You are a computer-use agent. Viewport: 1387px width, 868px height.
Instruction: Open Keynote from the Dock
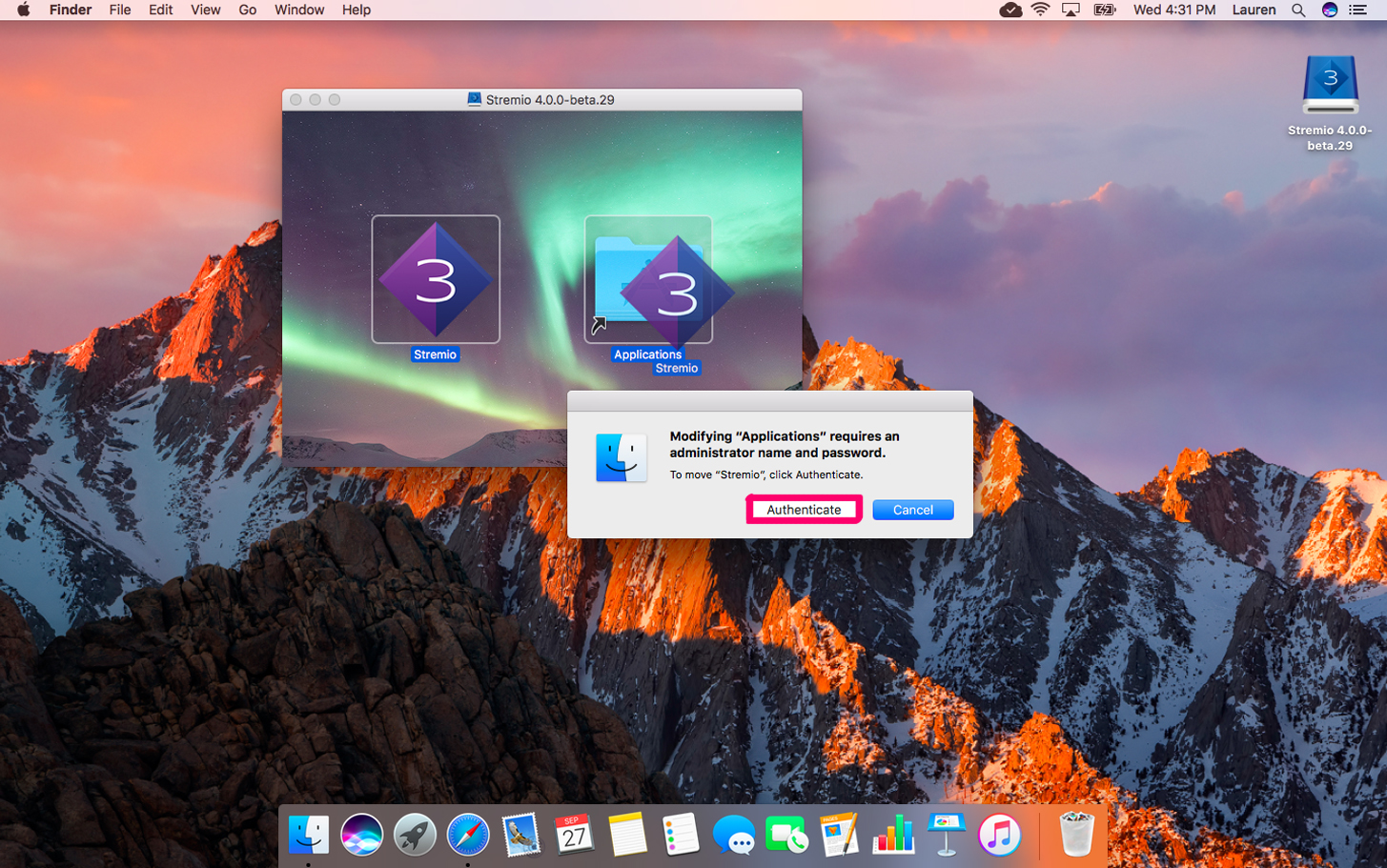946,835
